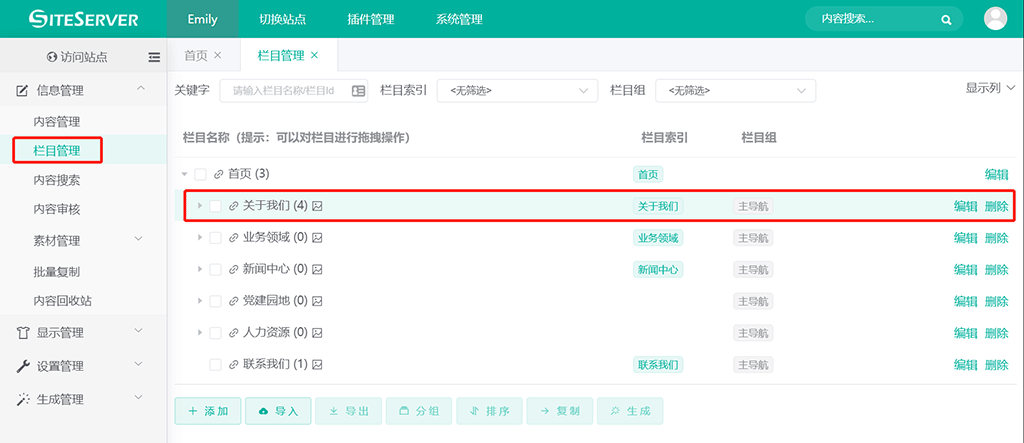Image resolution: width=1024 pixels, height=443 pixels.
Task: Click the link icon beside 首页 (3)
Action: coord(219,174)
